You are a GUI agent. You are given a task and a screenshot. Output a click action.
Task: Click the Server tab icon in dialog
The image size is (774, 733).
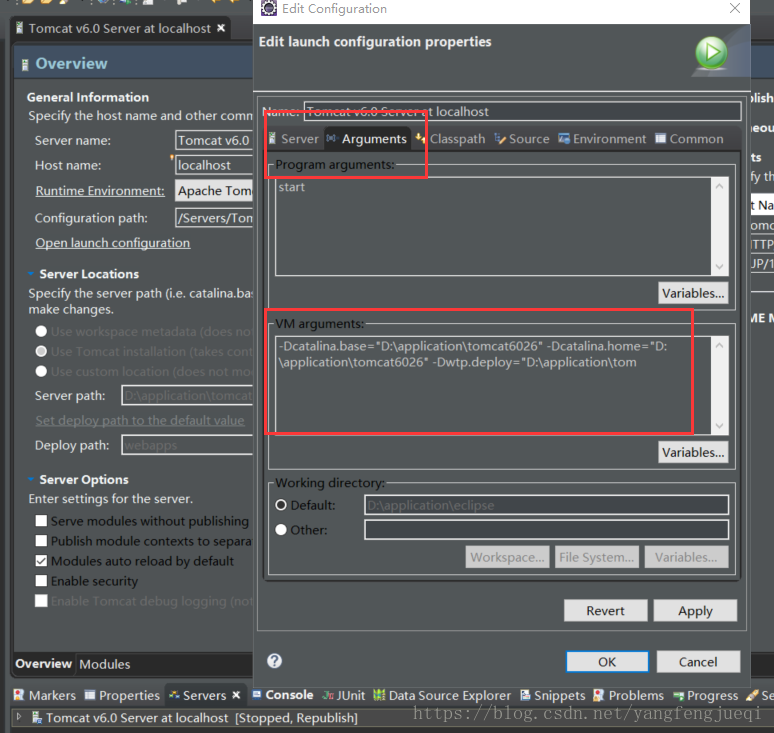click(272, 138)
